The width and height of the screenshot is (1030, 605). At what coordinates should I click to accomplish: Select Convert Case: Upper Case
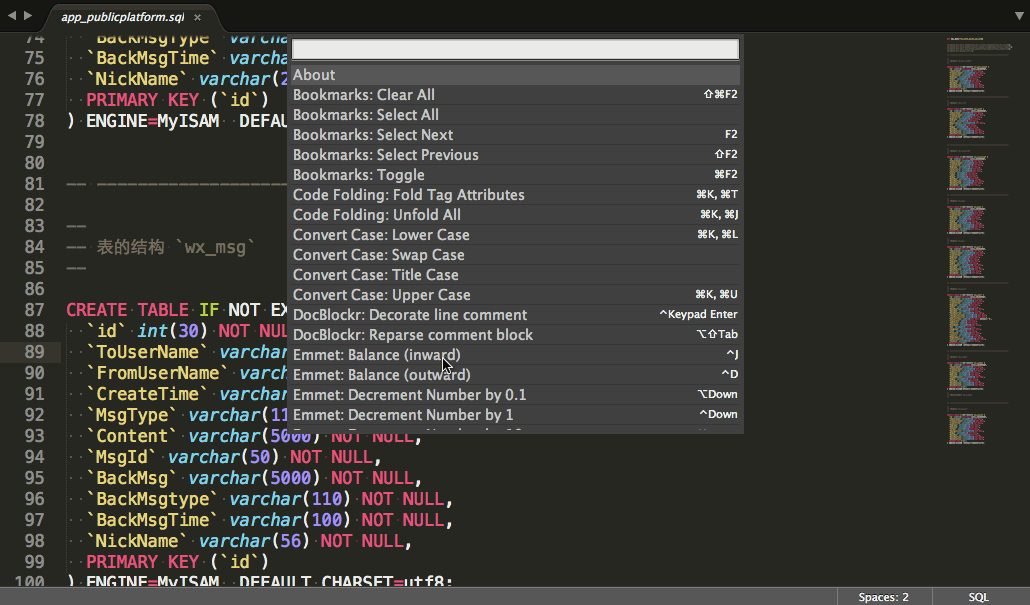(515, 295)
